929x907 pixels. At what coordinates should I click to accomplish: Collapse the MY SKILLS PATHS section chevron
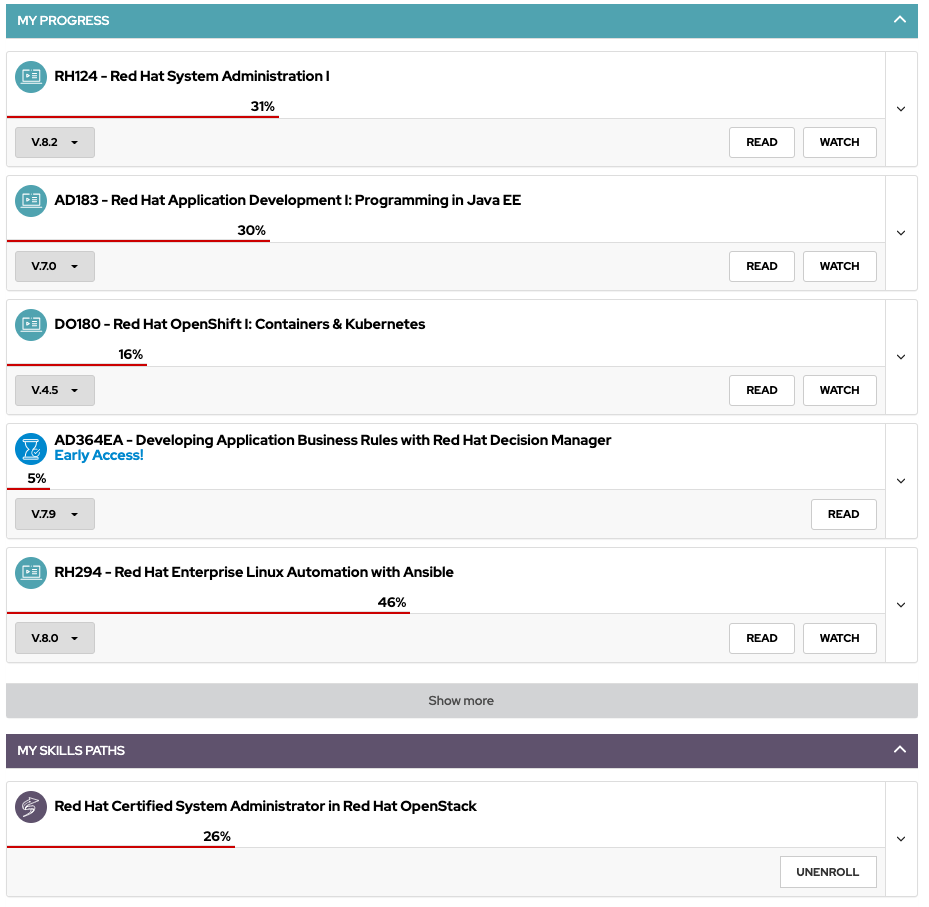pyautogui.click(x=899, y=751)
